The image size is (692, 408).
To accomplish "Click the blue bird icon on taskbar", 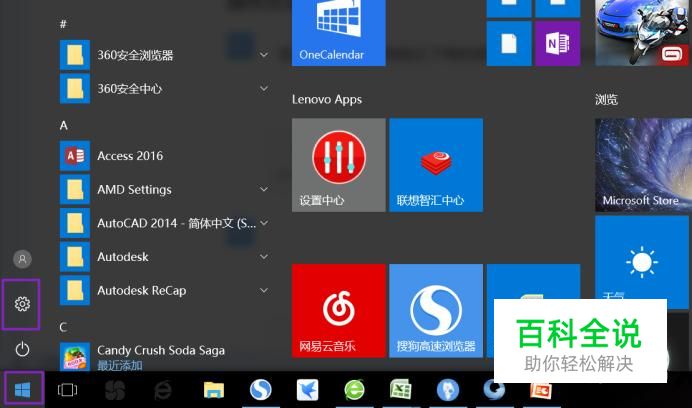I will pos(308,390).
